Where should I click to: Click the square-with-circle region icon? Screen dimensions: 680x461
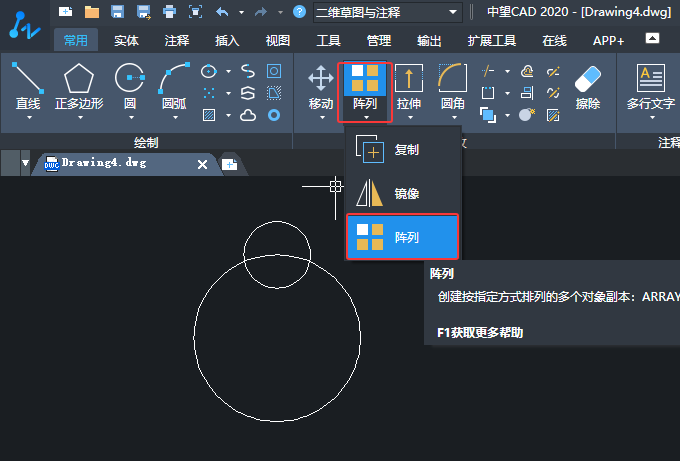tap(274, 71)
